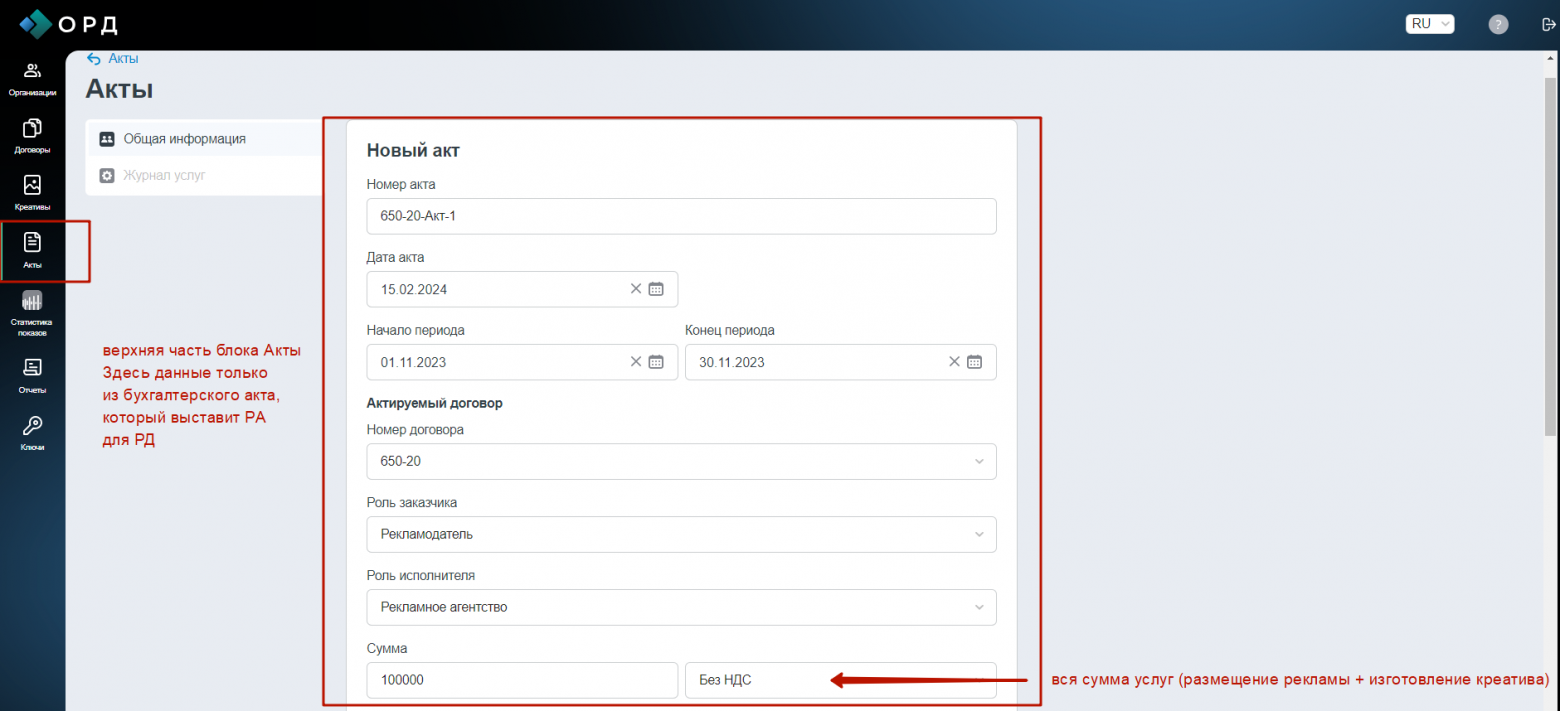This screenshot has height=711, width=1560.
Task: Open the Договоры sidebar section
Action: pos(32,136)
